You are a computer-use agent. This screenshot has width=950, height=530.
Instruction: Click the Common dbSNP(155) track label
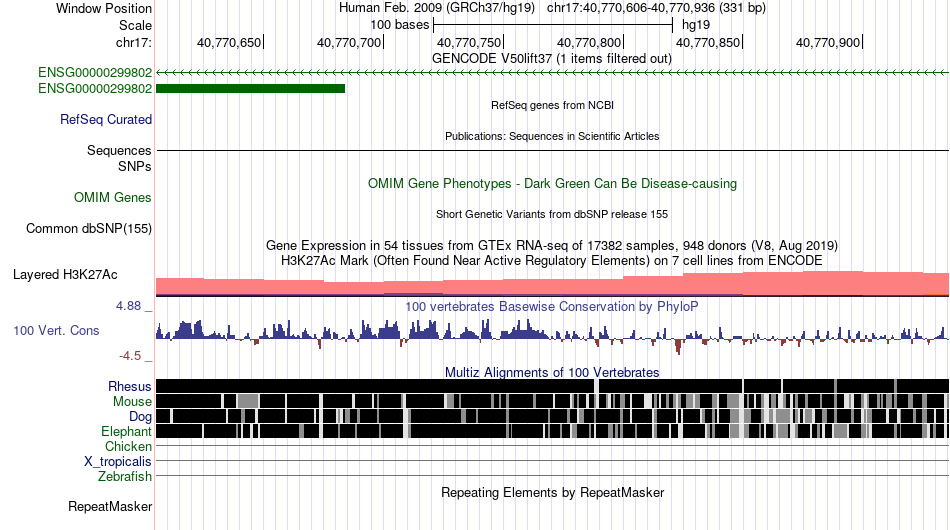(x=89, y=228)
